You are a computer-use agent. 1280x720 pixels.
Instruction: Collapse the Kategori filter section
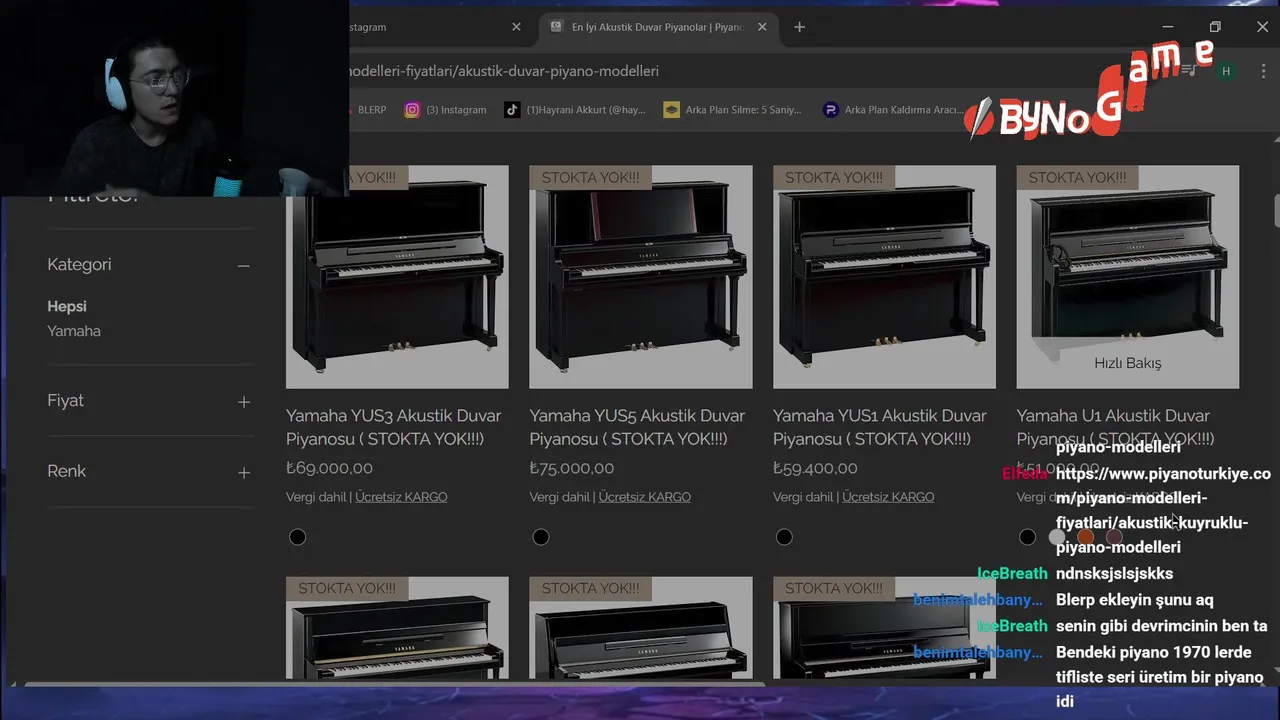tap(243, 265)
